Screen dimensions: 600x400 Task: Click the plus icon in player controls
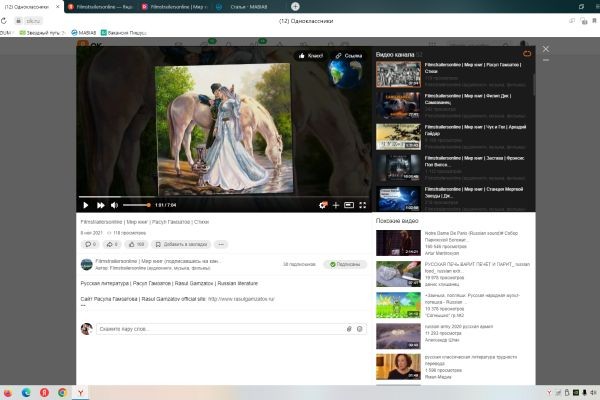(336, 206)
